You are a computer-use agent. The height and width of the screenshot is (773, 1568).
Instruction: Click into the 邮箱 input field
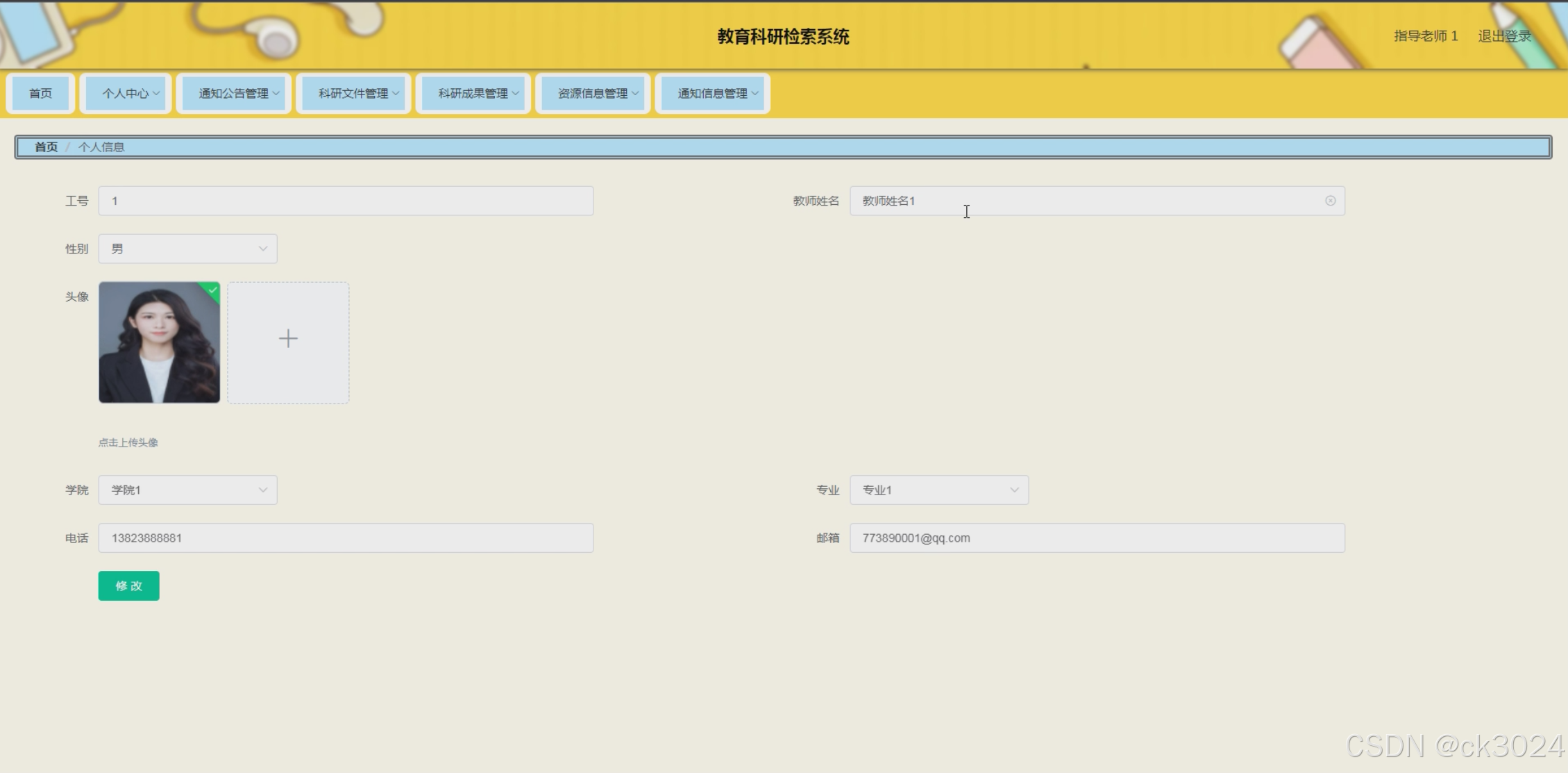1097,538
